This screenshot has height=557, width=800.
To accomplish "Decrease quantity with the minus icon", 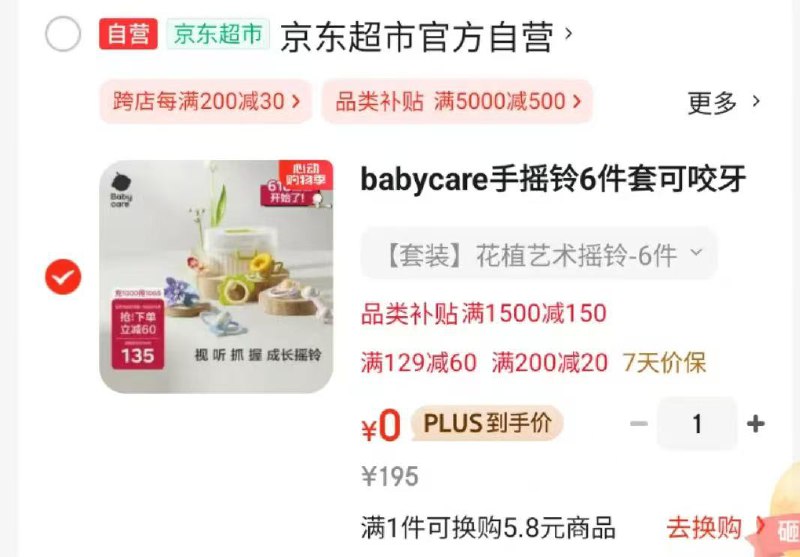I will (x=639, y=424).
